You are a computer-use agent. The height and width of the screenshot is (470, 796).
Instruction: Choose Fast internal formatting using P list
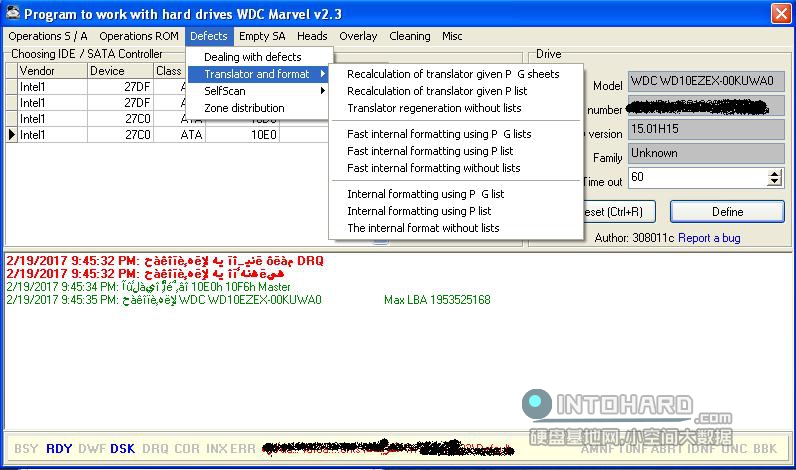point(455,151)
